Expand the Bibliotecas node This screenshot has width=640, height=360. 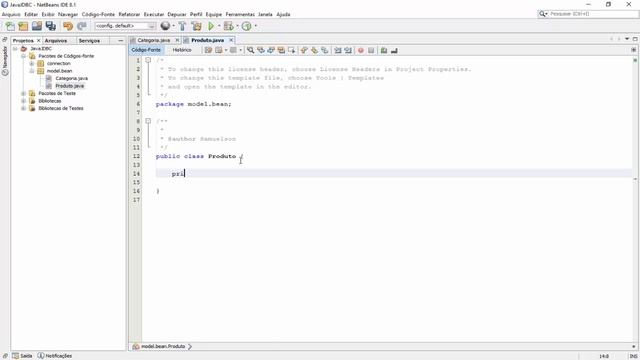[x=24, y=101]
